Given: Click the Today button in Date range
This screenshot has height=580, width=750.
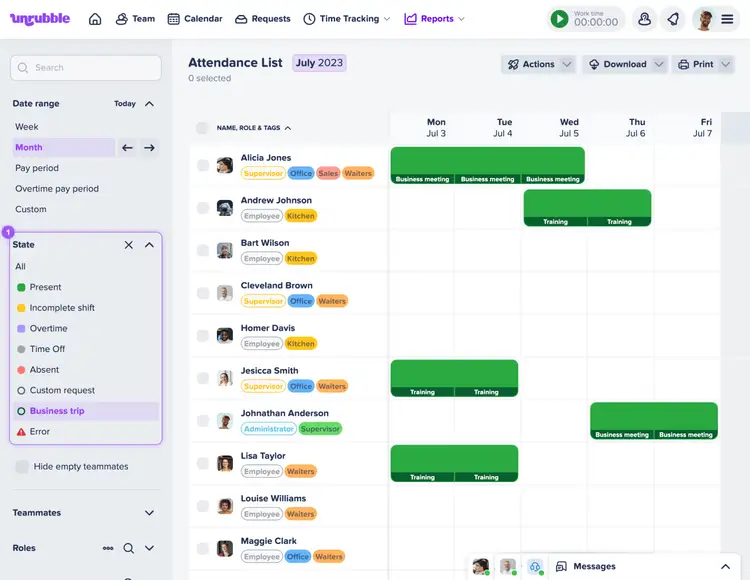Looking at the screenshot, I should 125,104.
